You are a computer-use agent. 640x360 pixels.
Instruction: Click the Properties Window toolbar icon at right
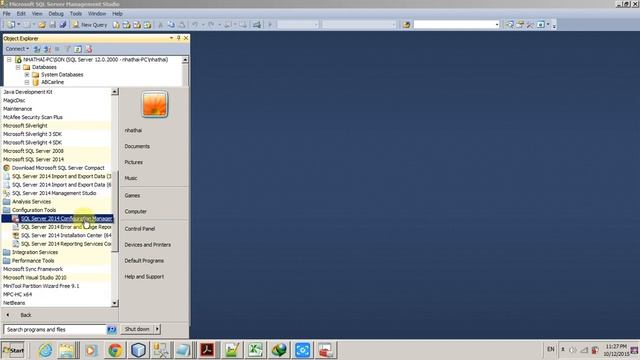pyautogui.click(x=520, y=25)
